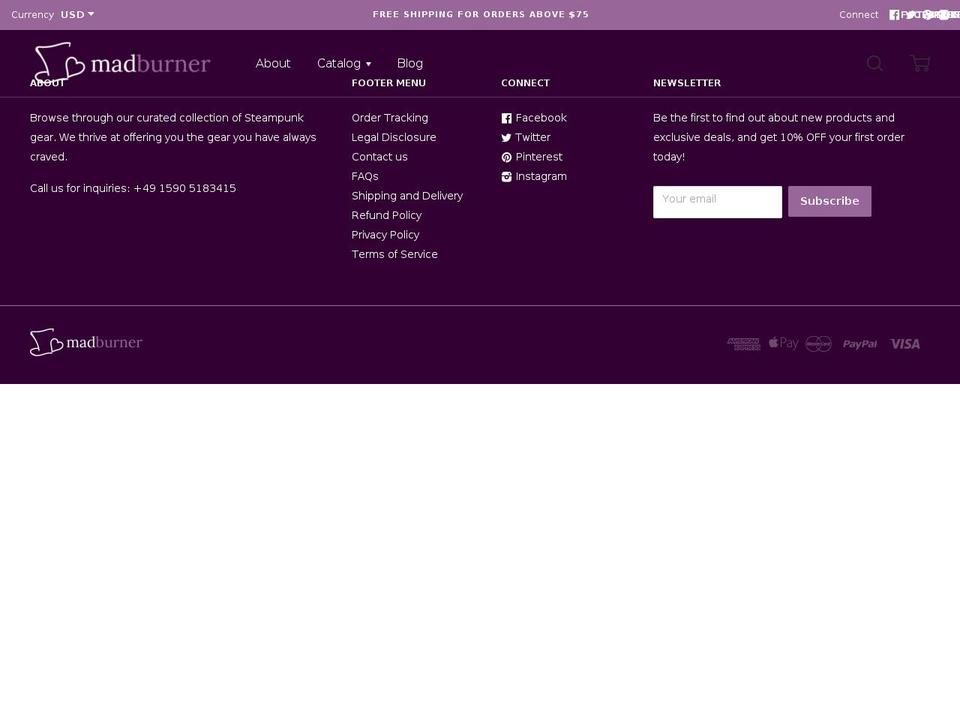Click the Facebook icon under Connect
Viewport: 960px width, 720px height.
[506, 118]
